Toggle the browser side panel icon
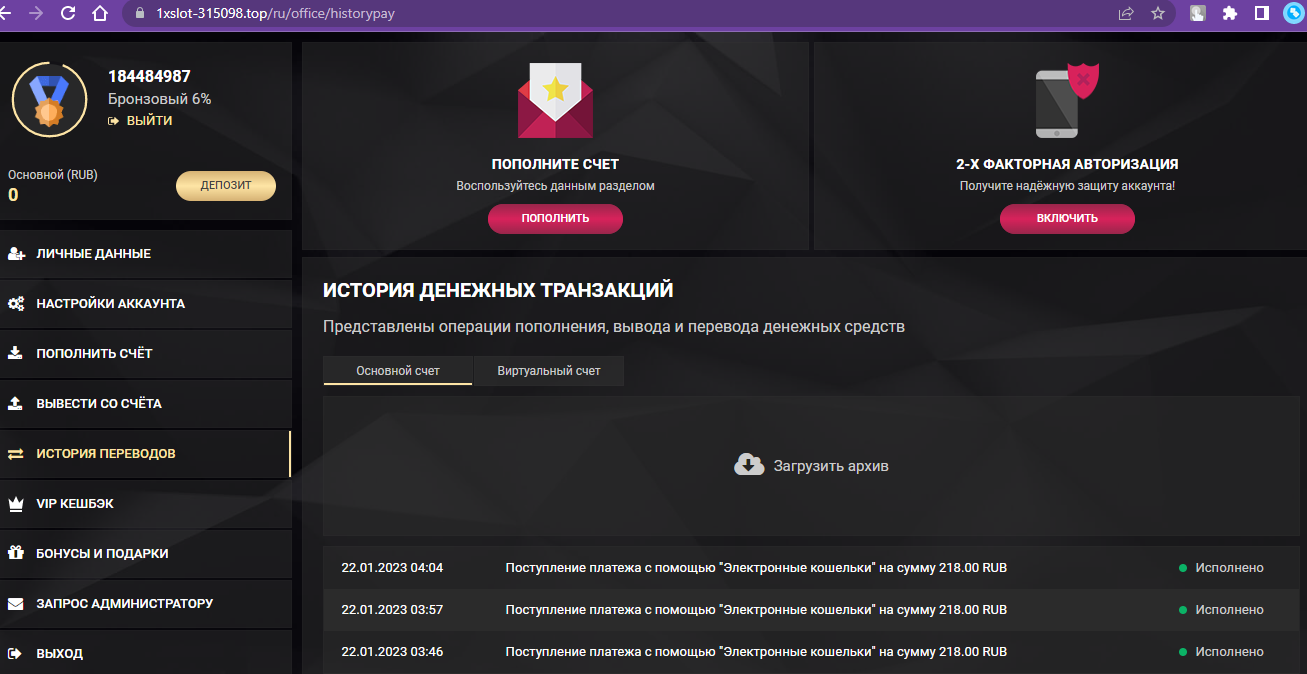1307x674 pixels. [x=1262, y=14]
